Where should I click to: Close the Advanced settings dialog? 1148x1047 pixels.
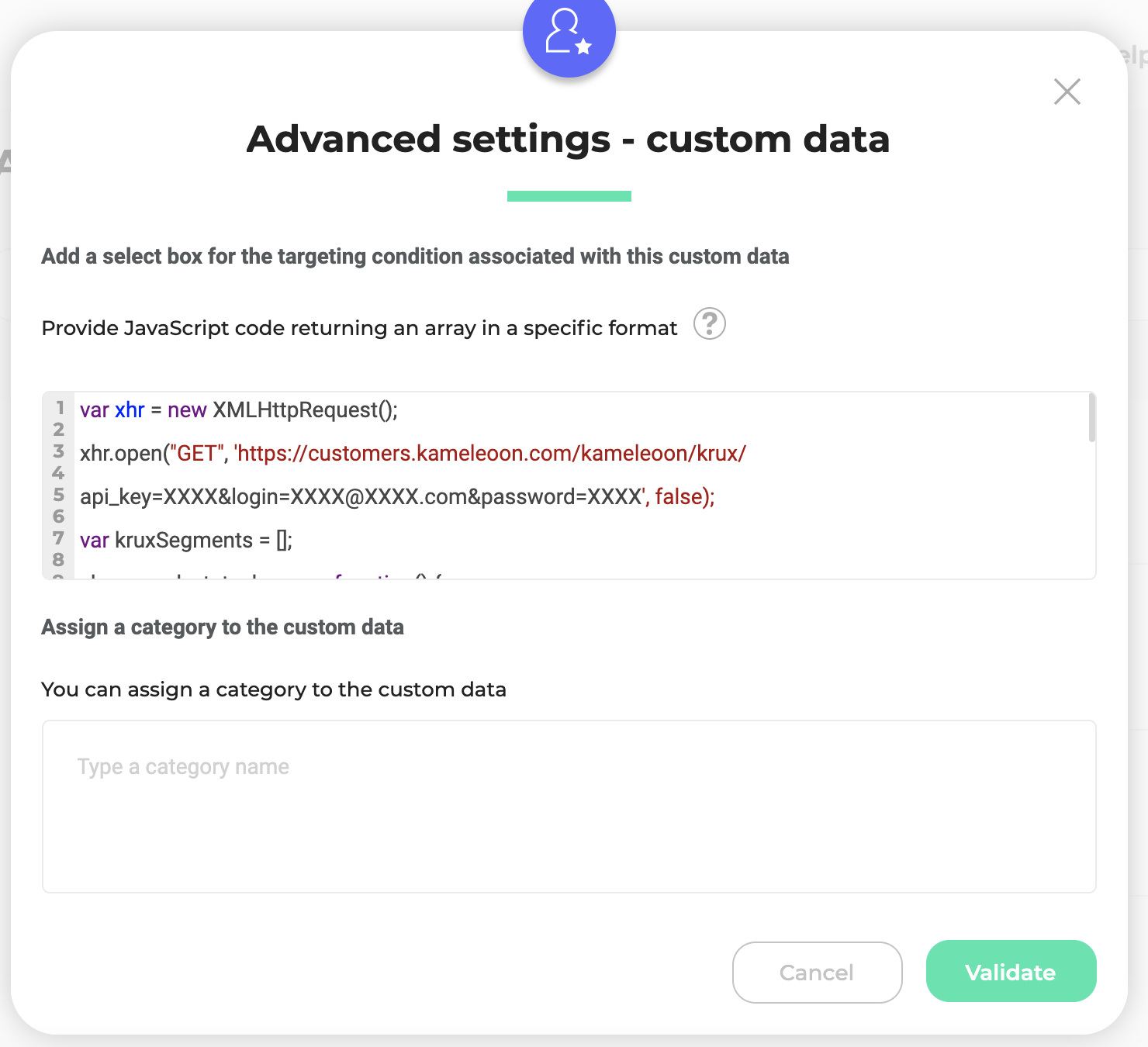pos(1067,92)
